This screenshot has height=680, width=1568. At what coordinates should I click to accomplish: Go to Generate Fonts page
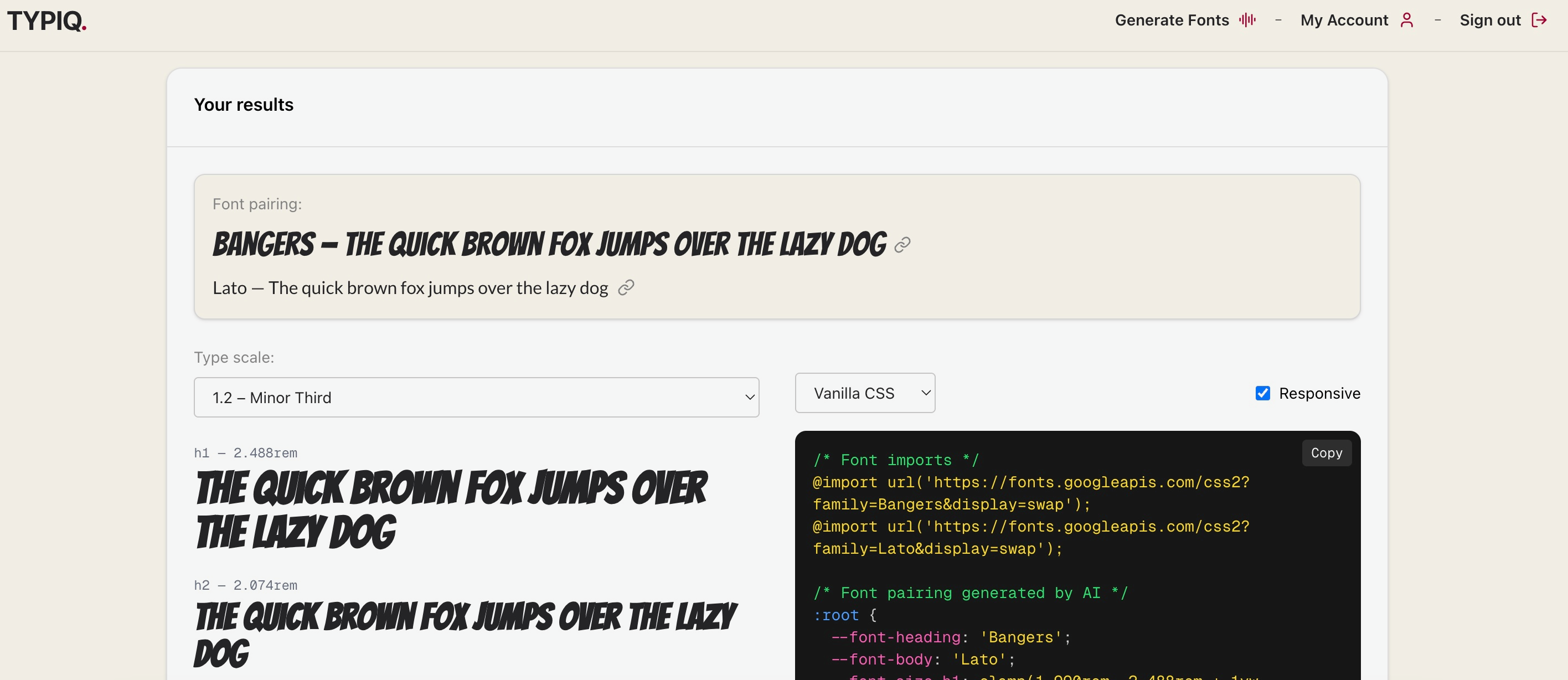[1171, 20]
